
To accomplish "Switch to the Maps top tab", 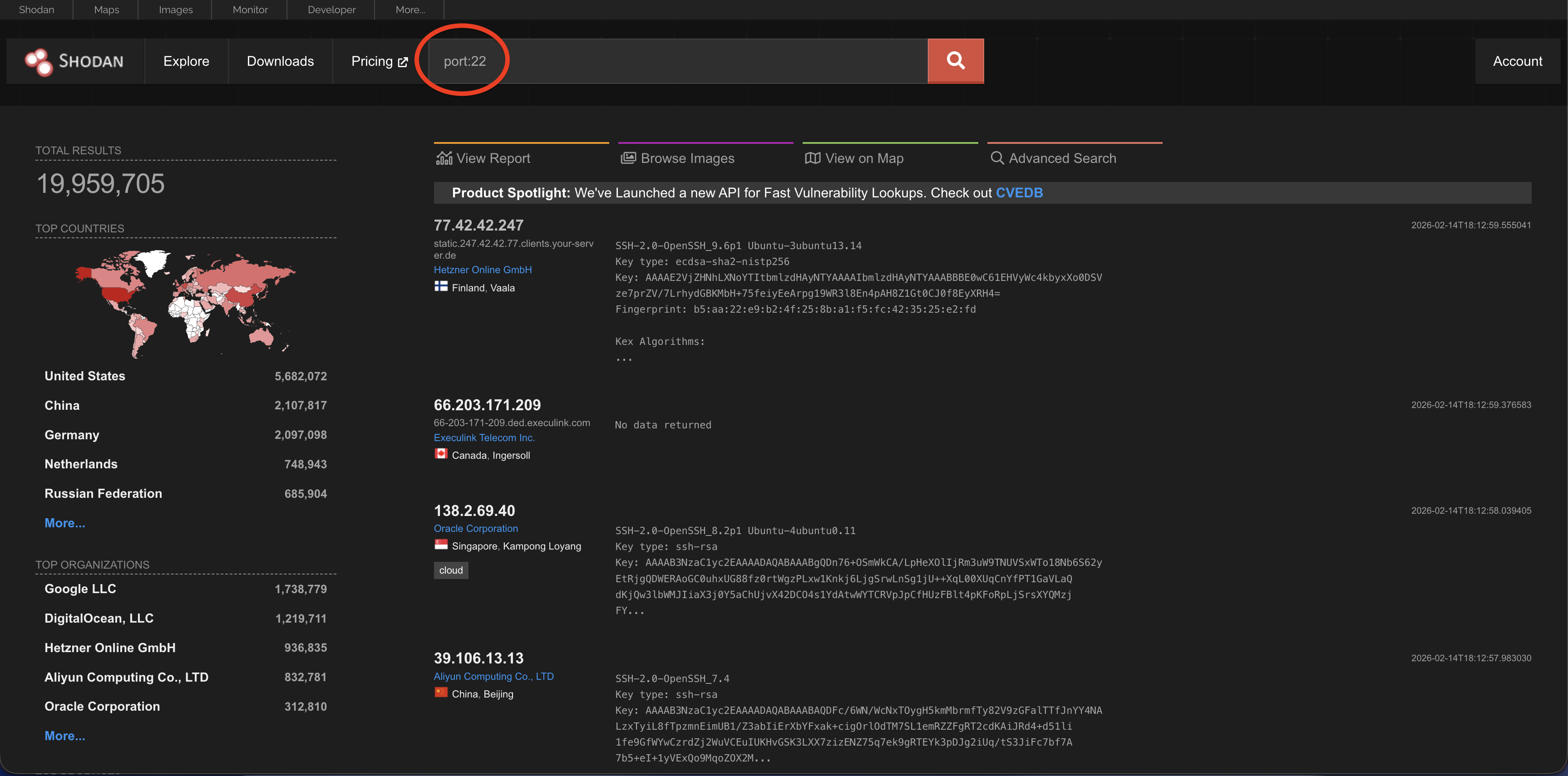I will 106,10.
